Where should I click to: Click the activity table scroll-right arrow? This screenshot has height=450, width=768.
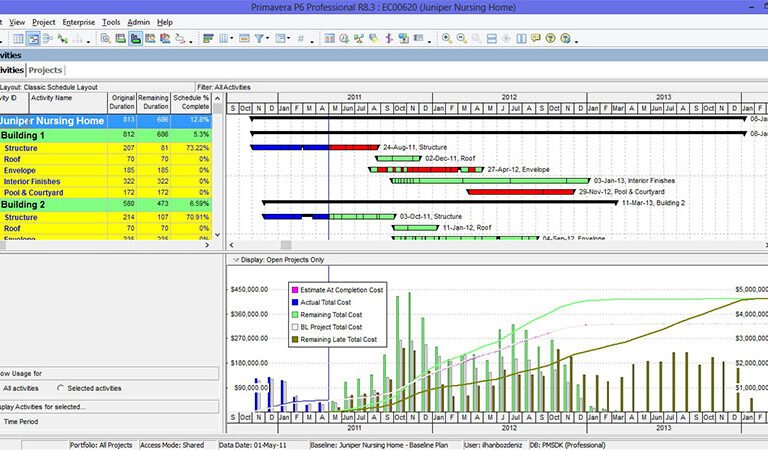tap(207, 244)
